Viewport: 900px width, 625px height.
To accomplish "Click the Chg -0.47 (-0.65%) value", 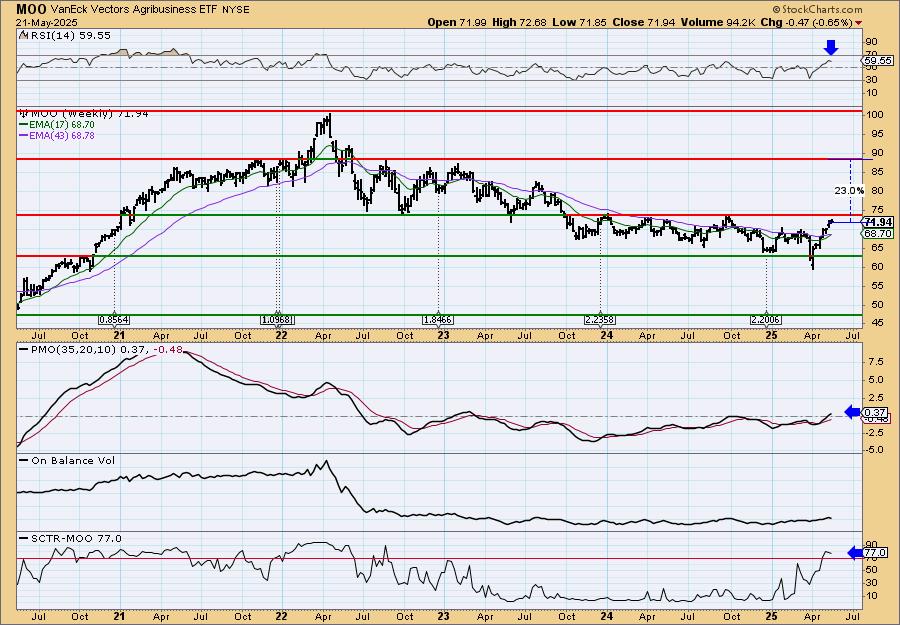I will pos(806,22).
